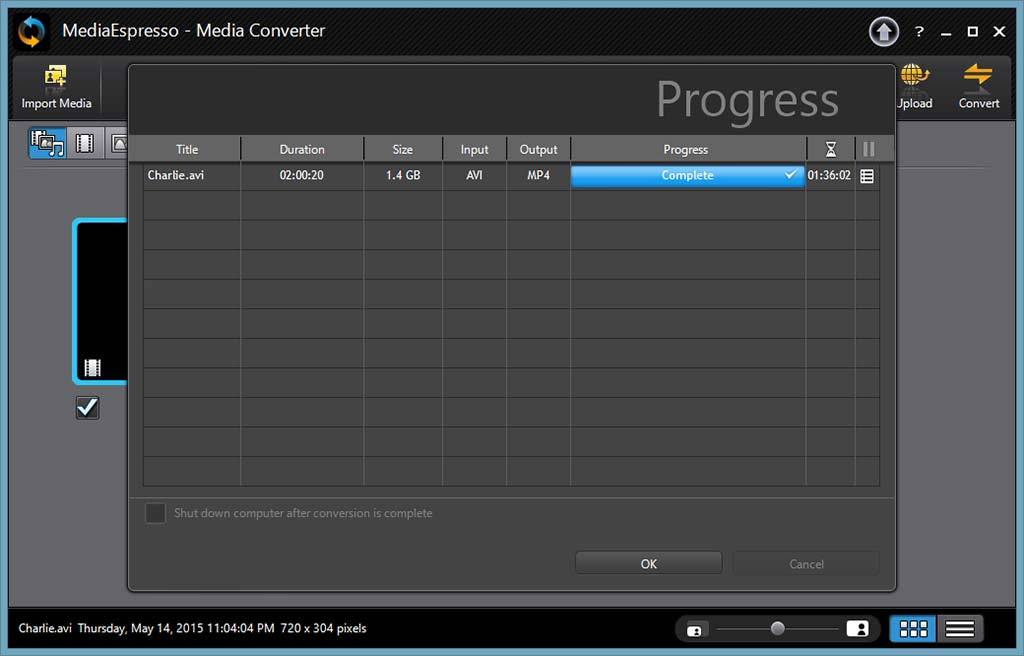Click the Charlie.avi status bar file info
This screenshot has width=1024, height=656.
coord(193,629)
